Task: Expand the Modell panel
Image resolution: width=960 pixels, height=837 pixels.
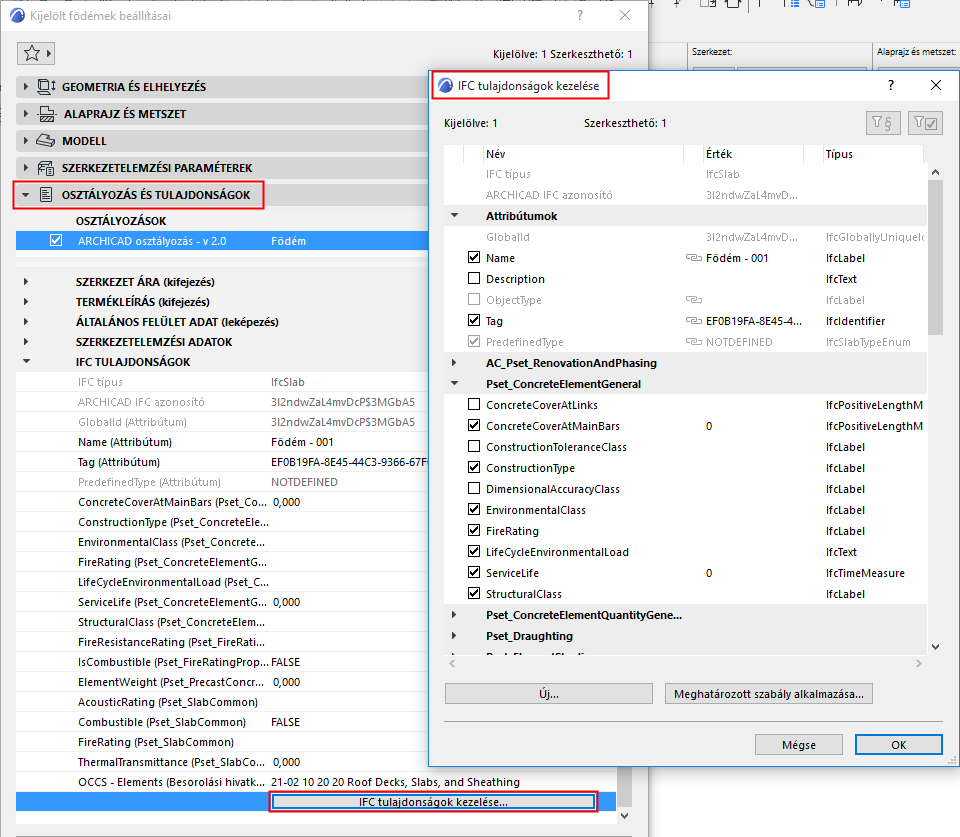Action: [26, 141]
